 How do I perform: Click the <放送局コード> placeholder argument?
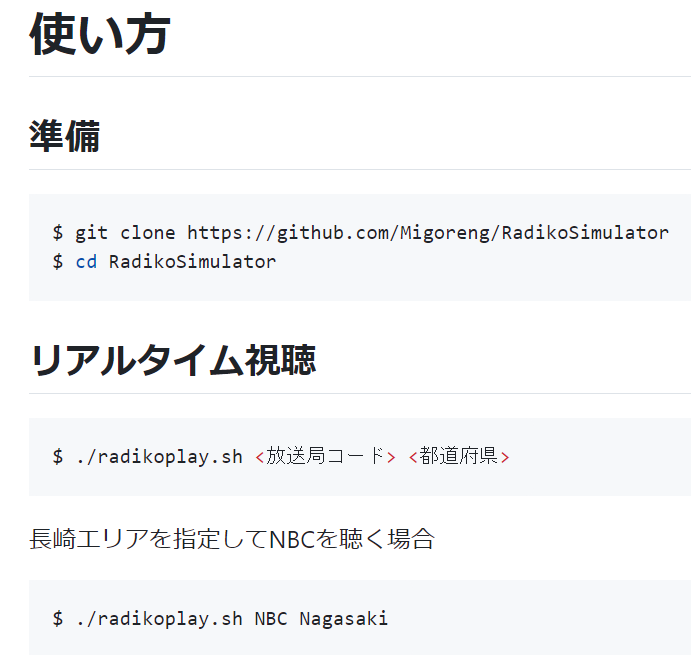click(325, 456)
